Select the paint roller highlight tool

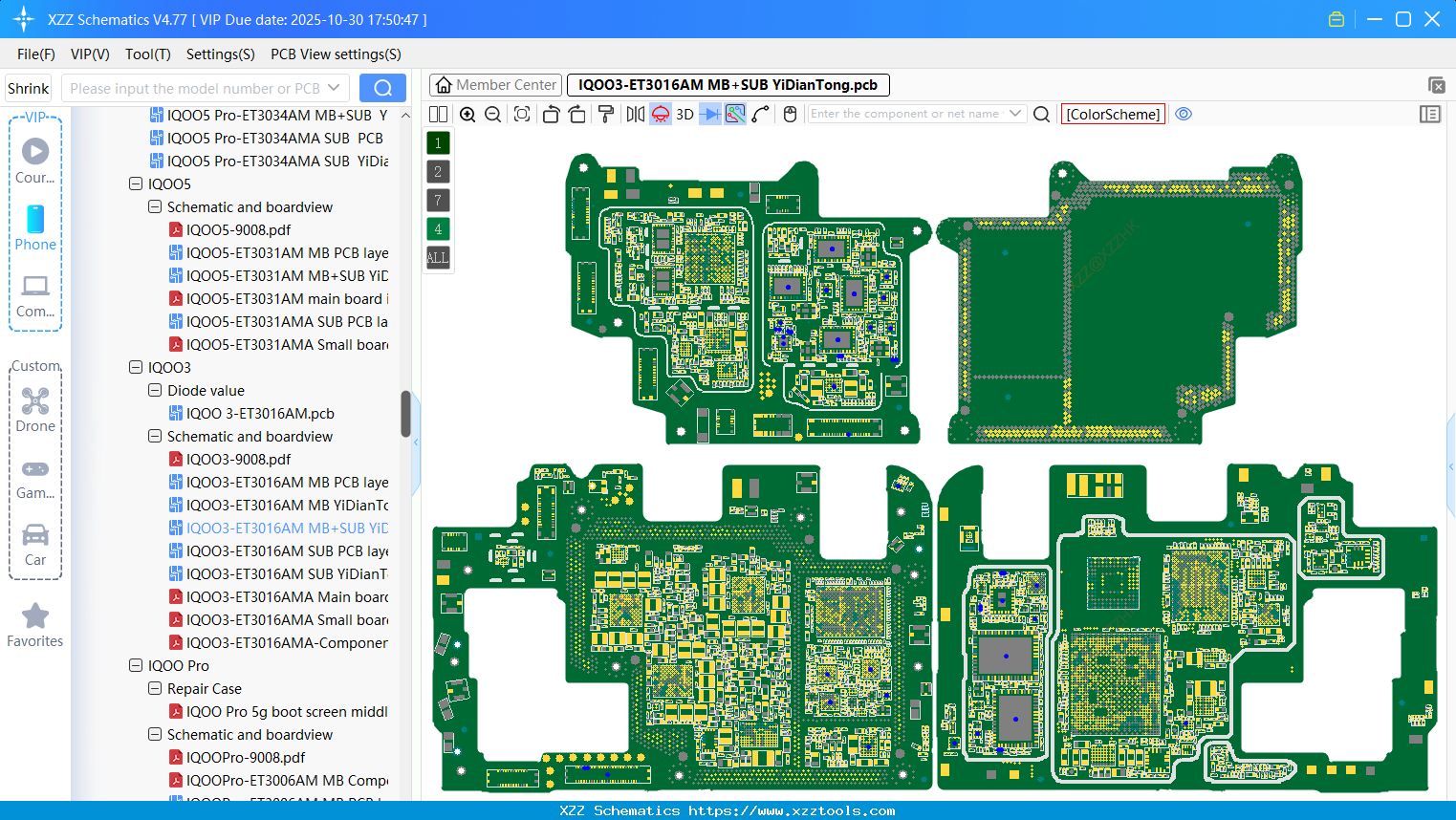pyautogui.click(x=606, y=115)
